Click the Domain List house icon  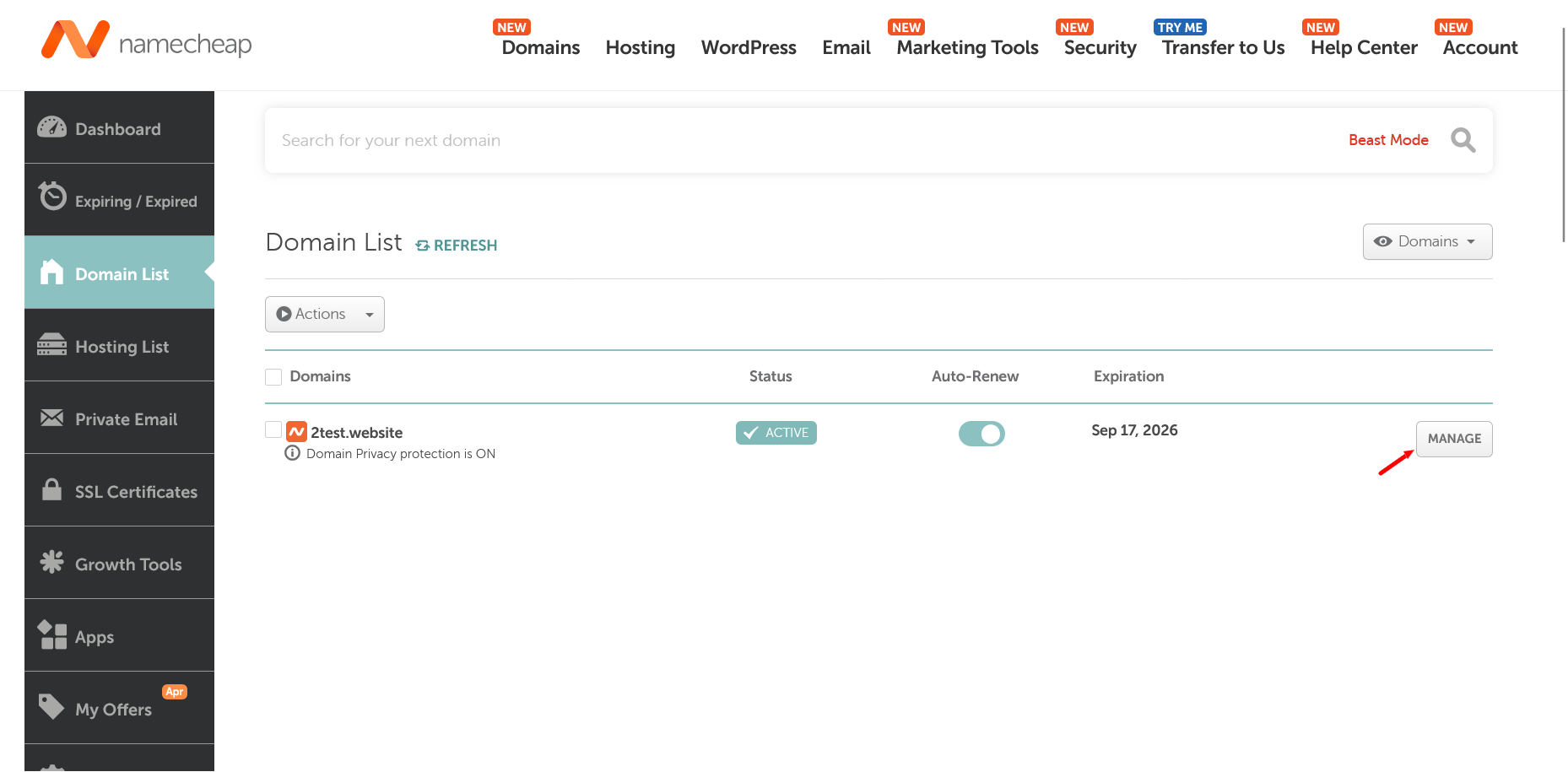point(51,272)
